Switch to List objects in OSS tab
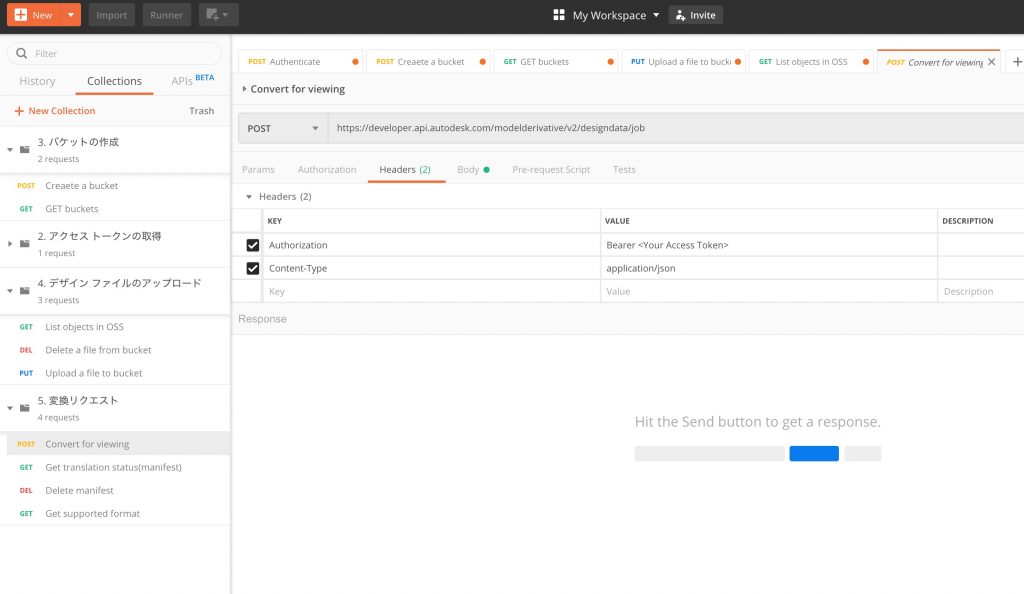The image size is (1024, 594). [810, 62]
